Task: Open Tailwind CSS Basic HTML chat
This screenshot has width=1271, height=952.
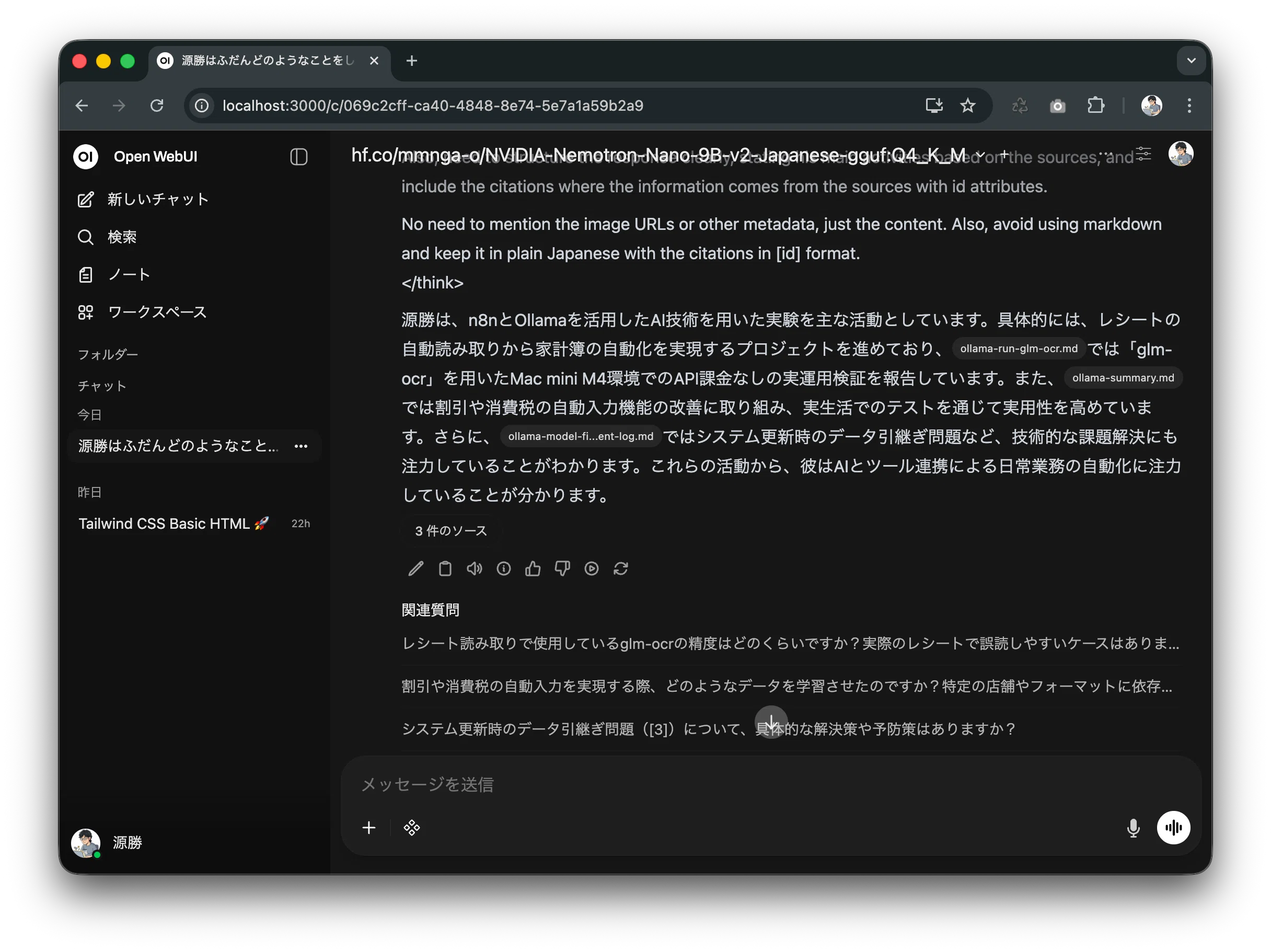Action: pos(174,524)
